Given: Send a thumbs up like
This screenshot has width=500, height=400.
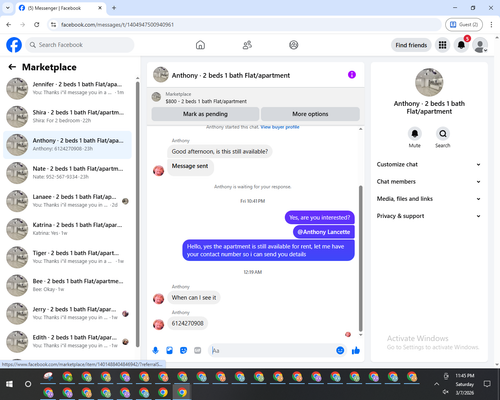Looking at the screenshot, I should [x=356, y=350].
